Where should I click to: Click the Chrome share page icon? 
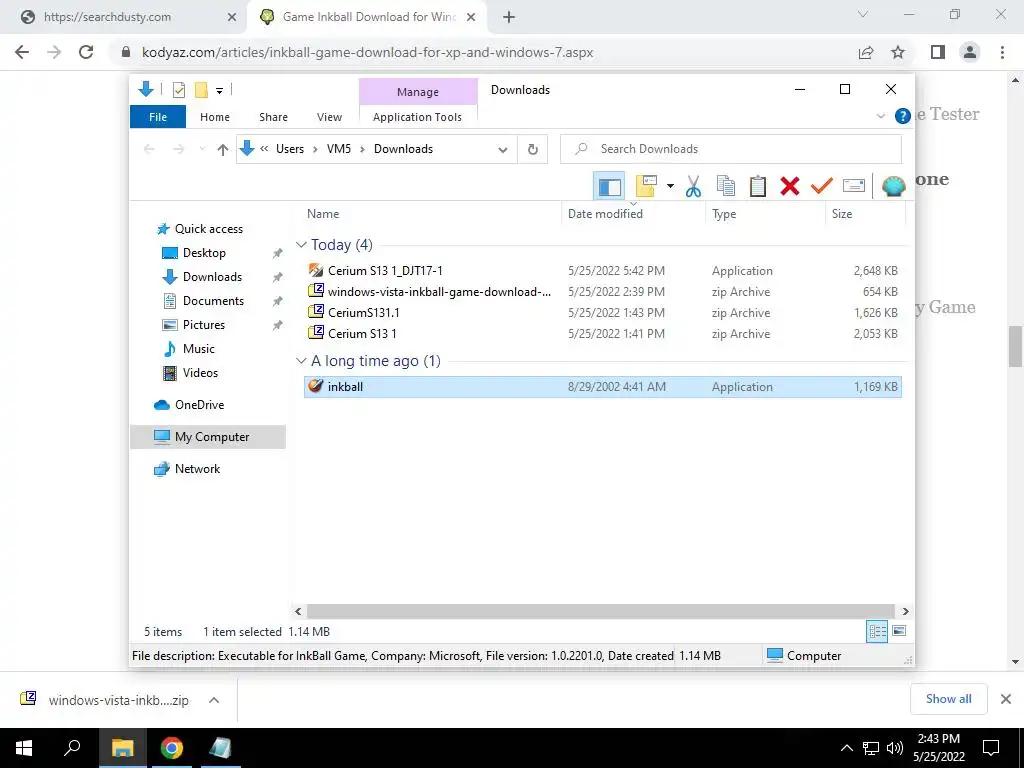coord(866,52)
